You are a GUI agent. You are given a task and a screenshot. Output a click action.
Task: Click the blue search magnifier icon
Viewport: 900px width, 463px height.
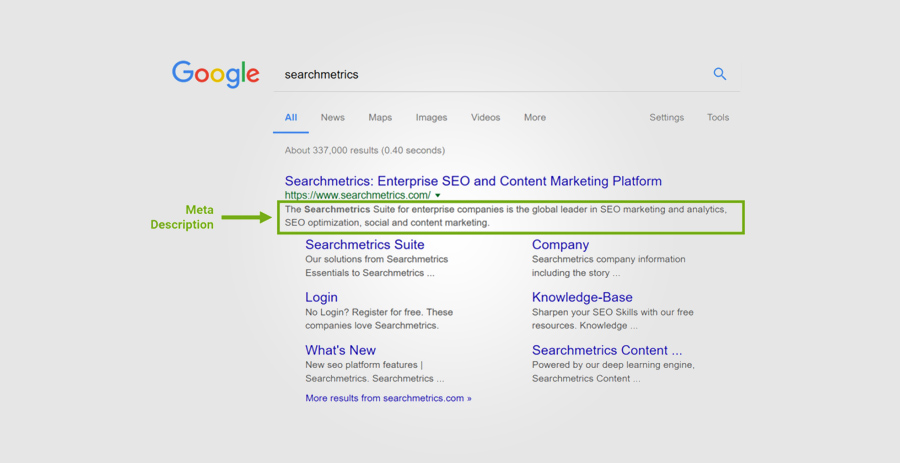tap(719, 74)
